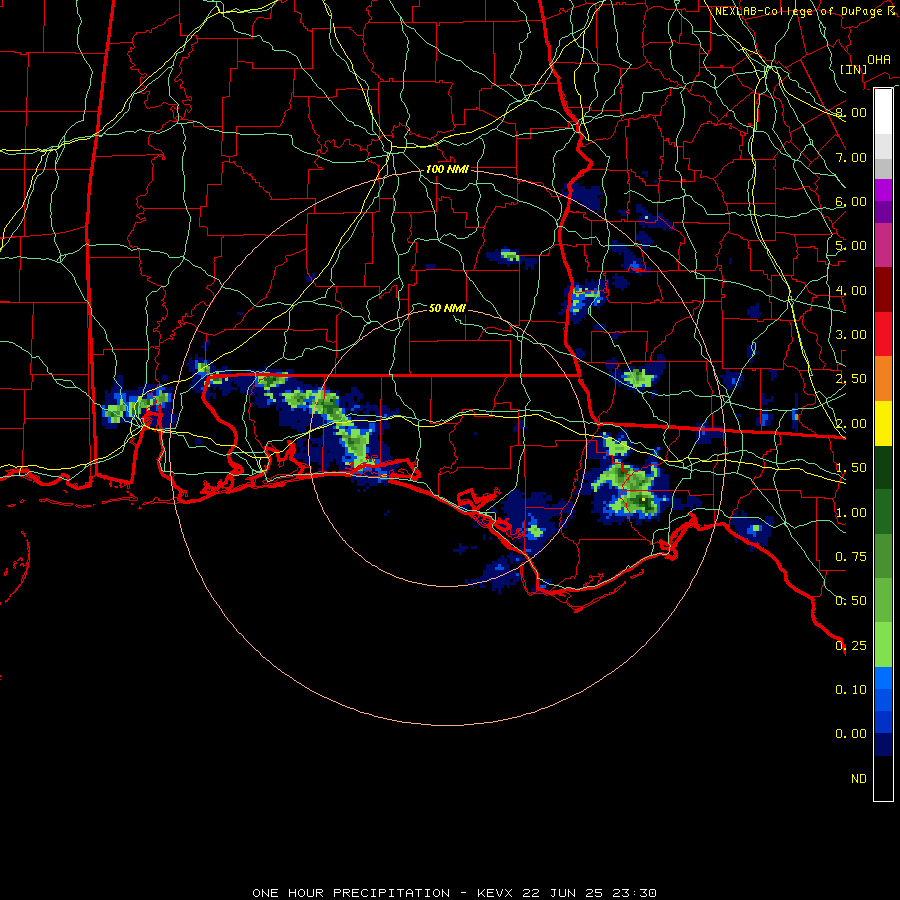Click the '0.10' legend value
900x900 pixels.
coord(851,690)
